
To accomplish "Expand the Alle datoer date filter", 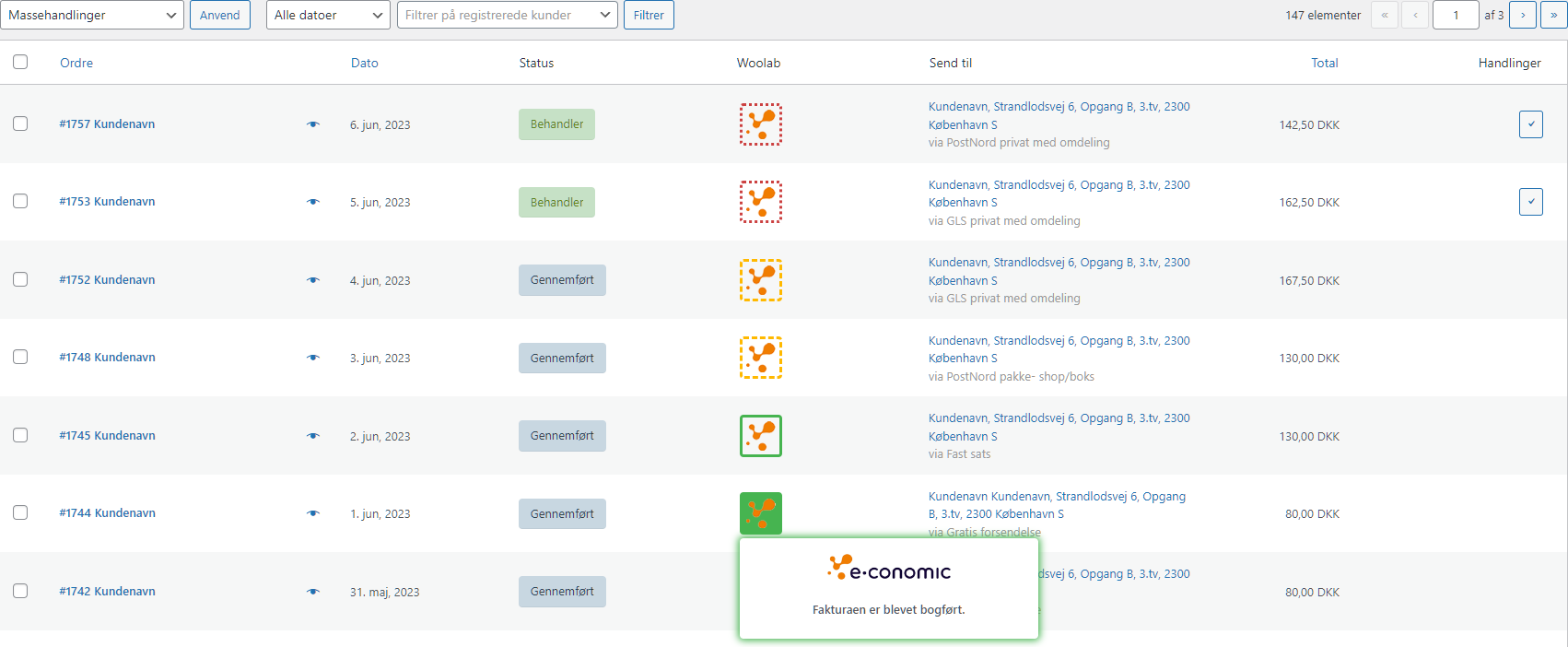I will coord(328,15).
